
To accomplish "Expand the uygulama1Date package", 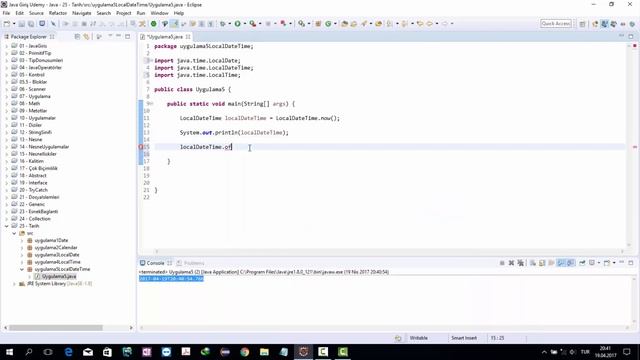I will coord(22,240).
